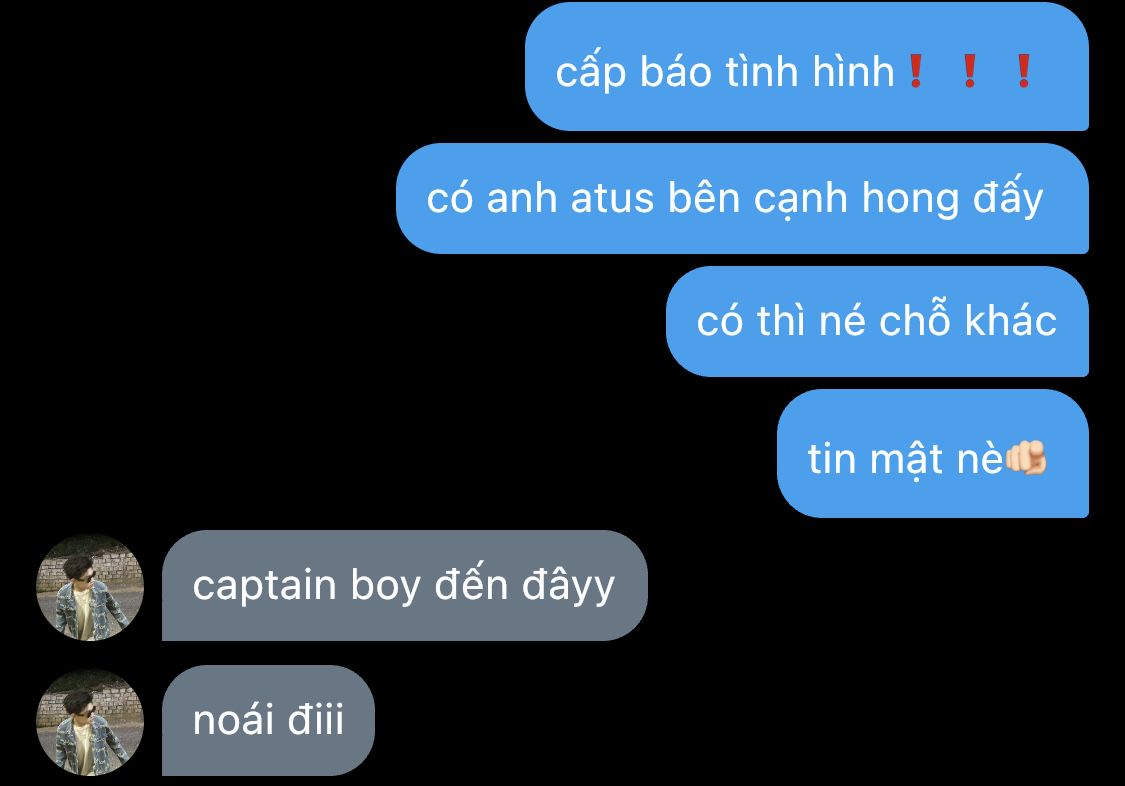The width and height of the screenshot is (1125, 786).
Task: Click the word 'điii' in the last message
Action: [x=316, y=720]
